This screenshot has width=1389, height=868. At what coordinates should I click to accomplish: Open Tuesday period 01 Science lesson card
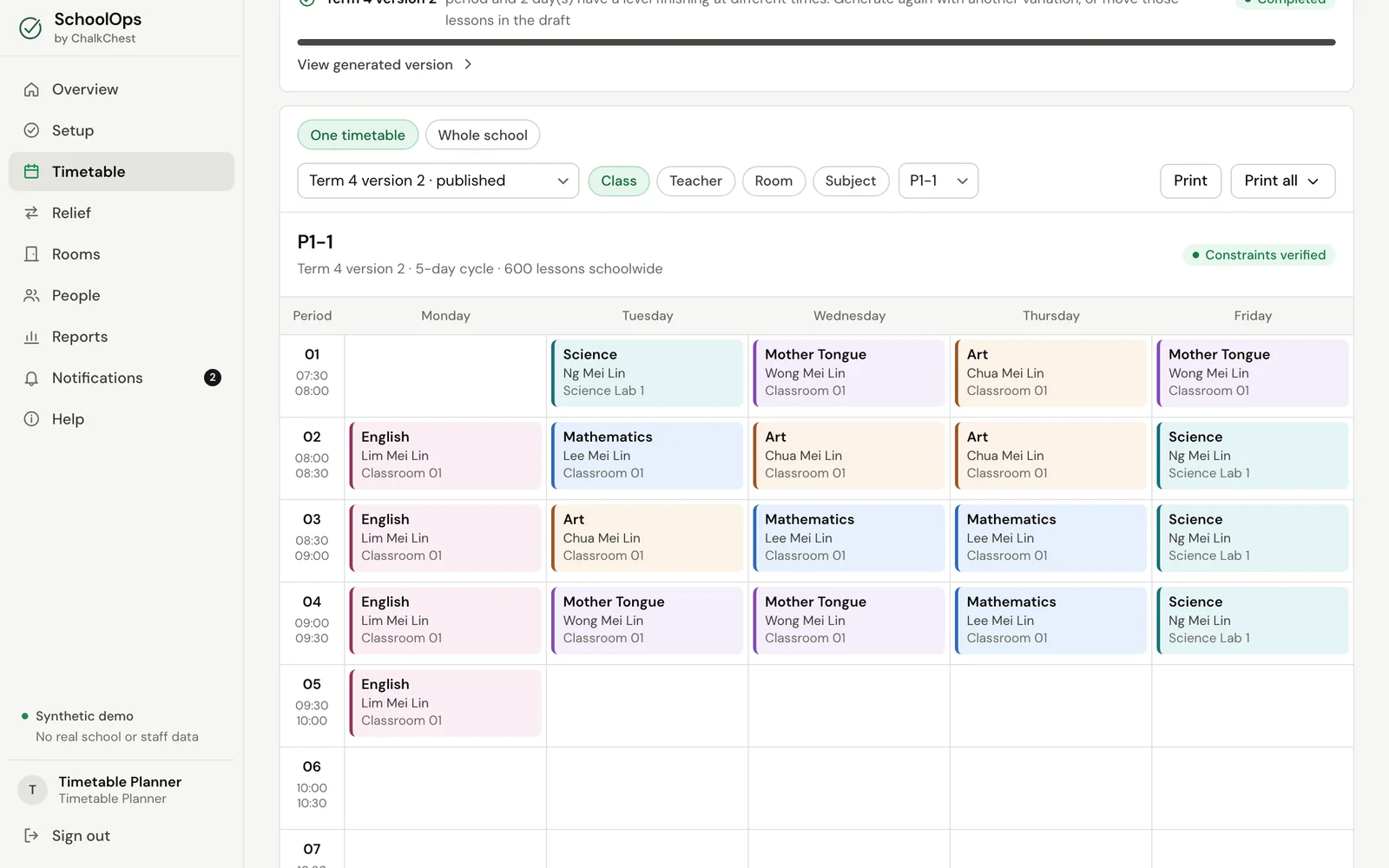pyautogui.click(x=648, y=373)
